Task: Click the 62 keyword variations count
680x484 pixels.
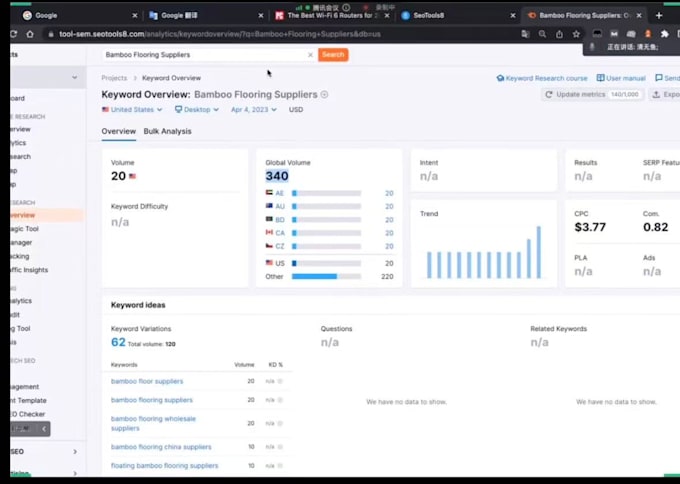Action: coord(118,342)
